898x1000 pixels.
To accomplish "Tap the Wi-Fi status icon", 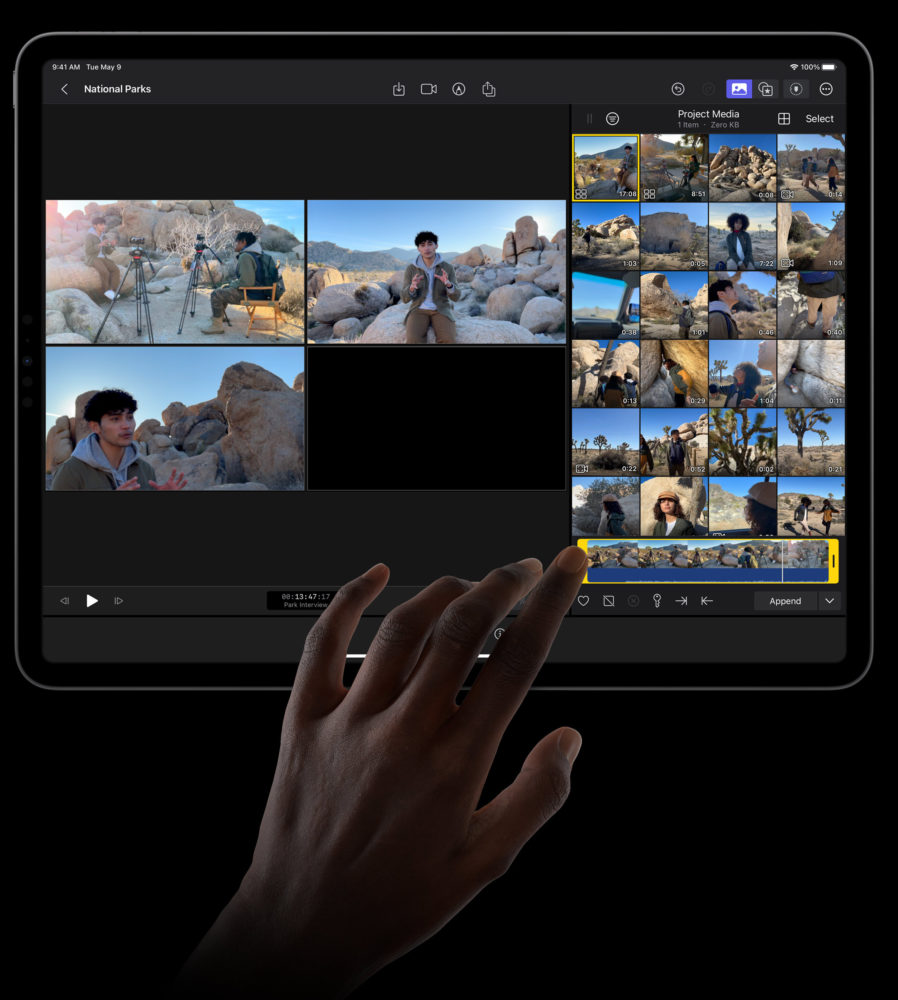I will coord(794,67).
